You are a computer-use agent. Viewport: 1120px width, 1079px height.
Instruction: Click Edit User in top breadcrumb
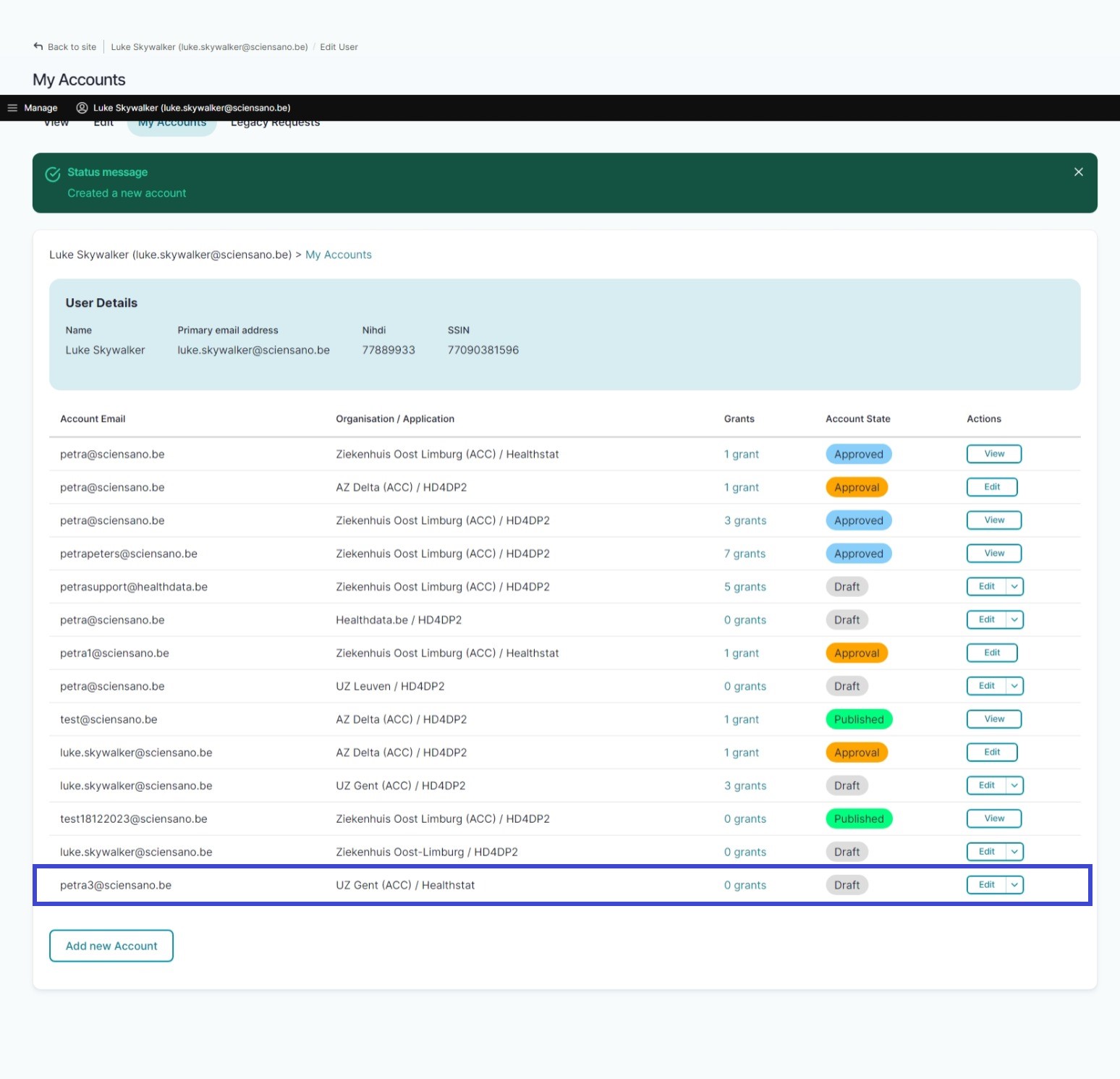339,47
